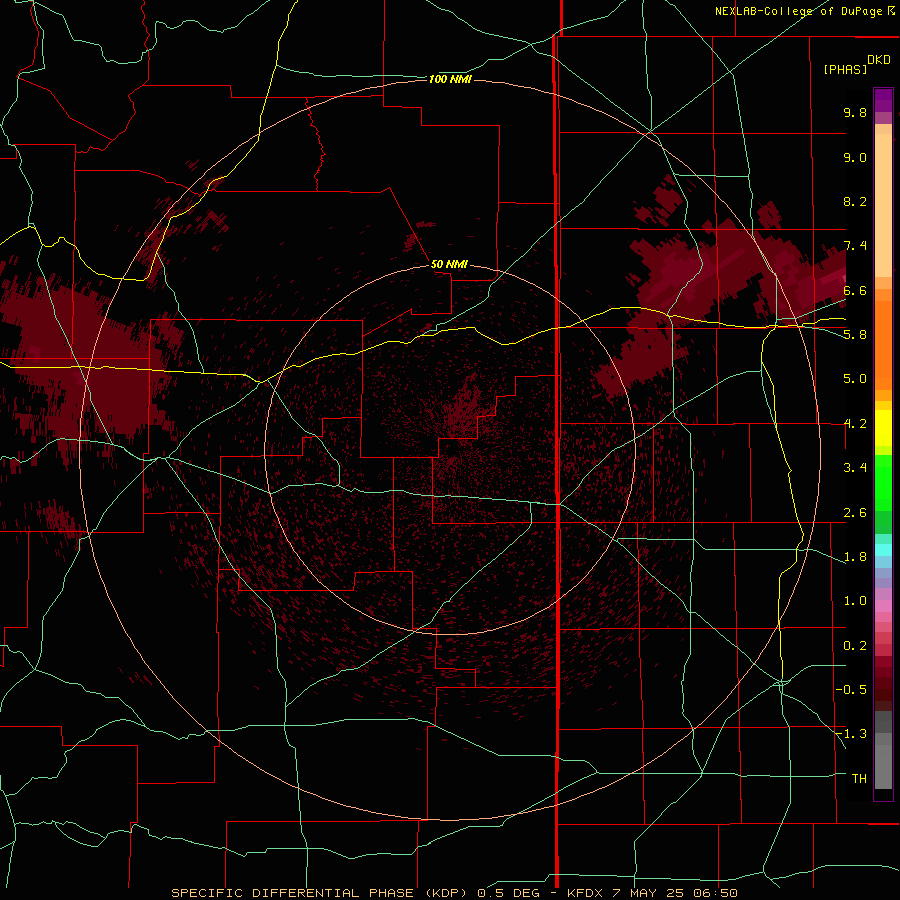Viewport: 900px width, 900px height.
Task: Click the TH threshold label on the scale
Action: pyautogui.click(x=859, y=779)
